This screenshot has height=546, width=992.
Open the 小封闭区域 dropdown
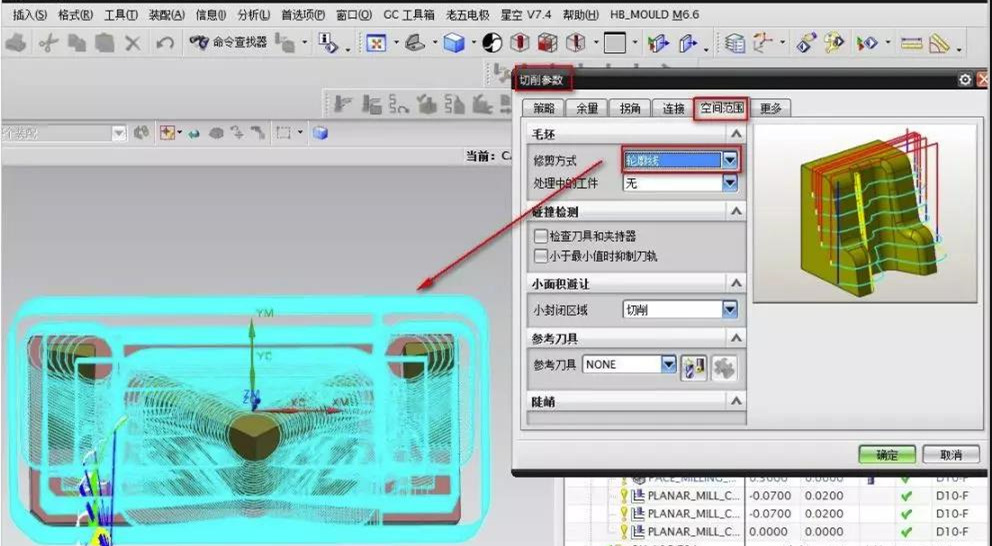coord(730,310)
